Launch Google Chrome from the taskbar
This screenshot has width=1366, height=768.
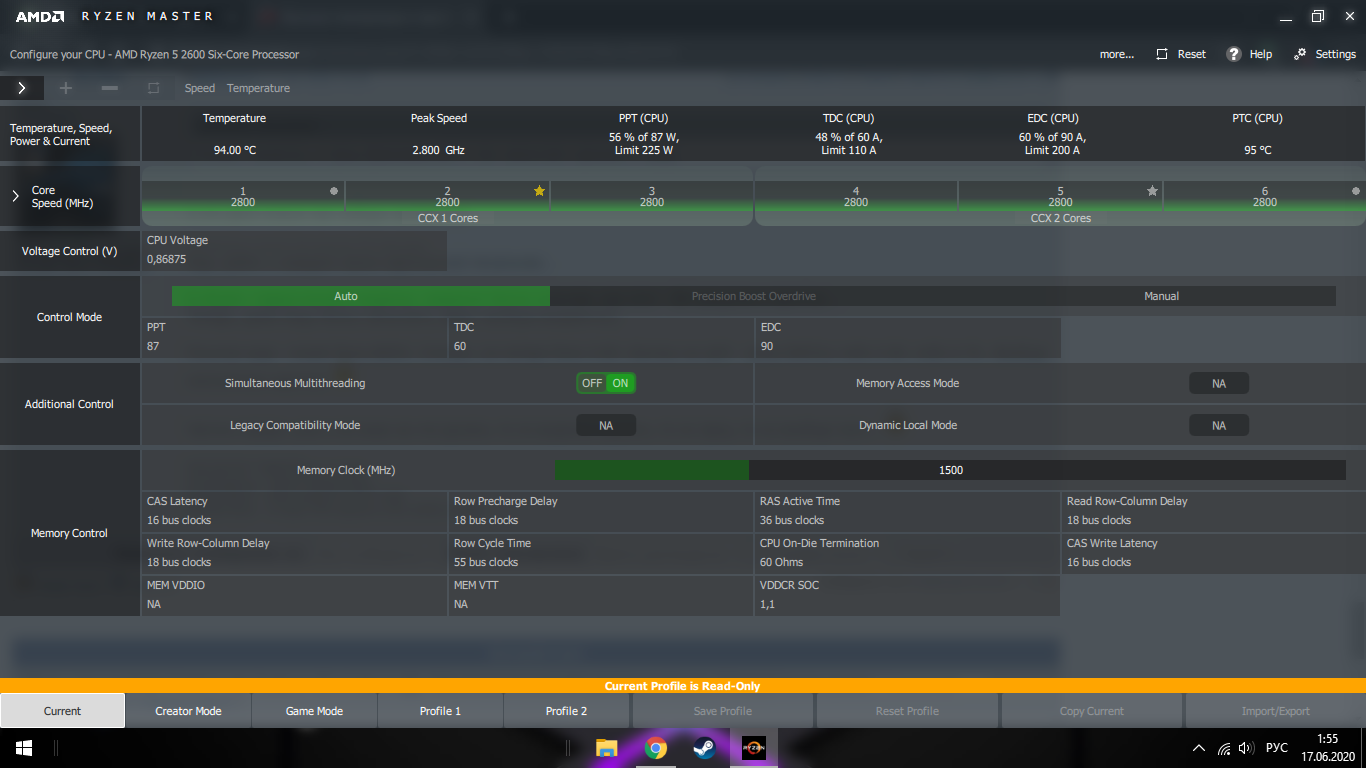[656, 748]
